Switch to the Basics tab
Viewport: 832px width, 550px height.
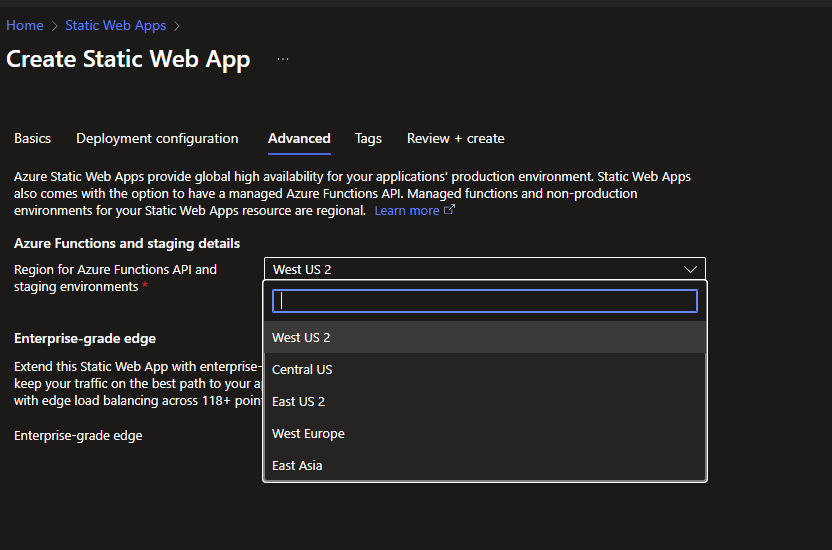32,138
